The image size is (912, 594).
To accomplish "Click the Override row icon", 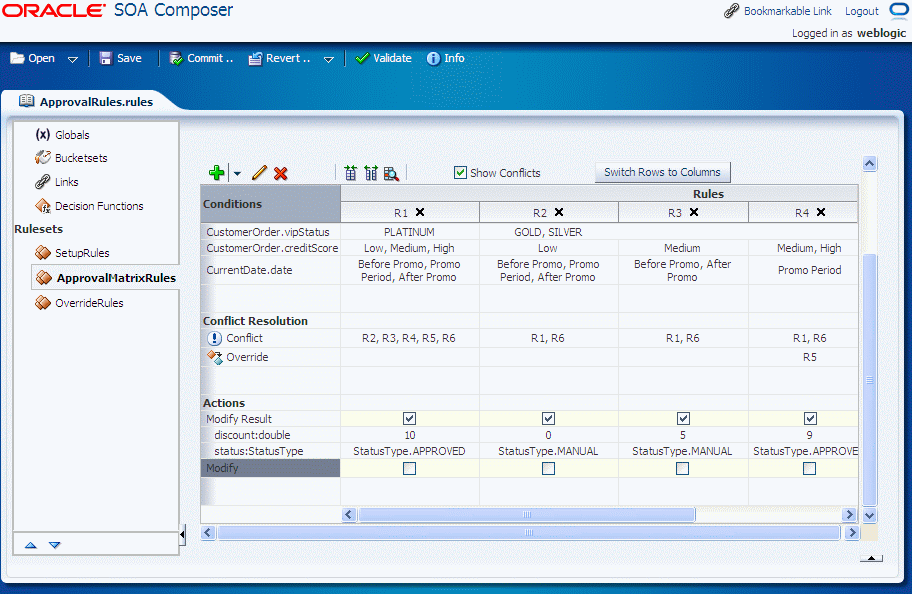I will point(215,357).
